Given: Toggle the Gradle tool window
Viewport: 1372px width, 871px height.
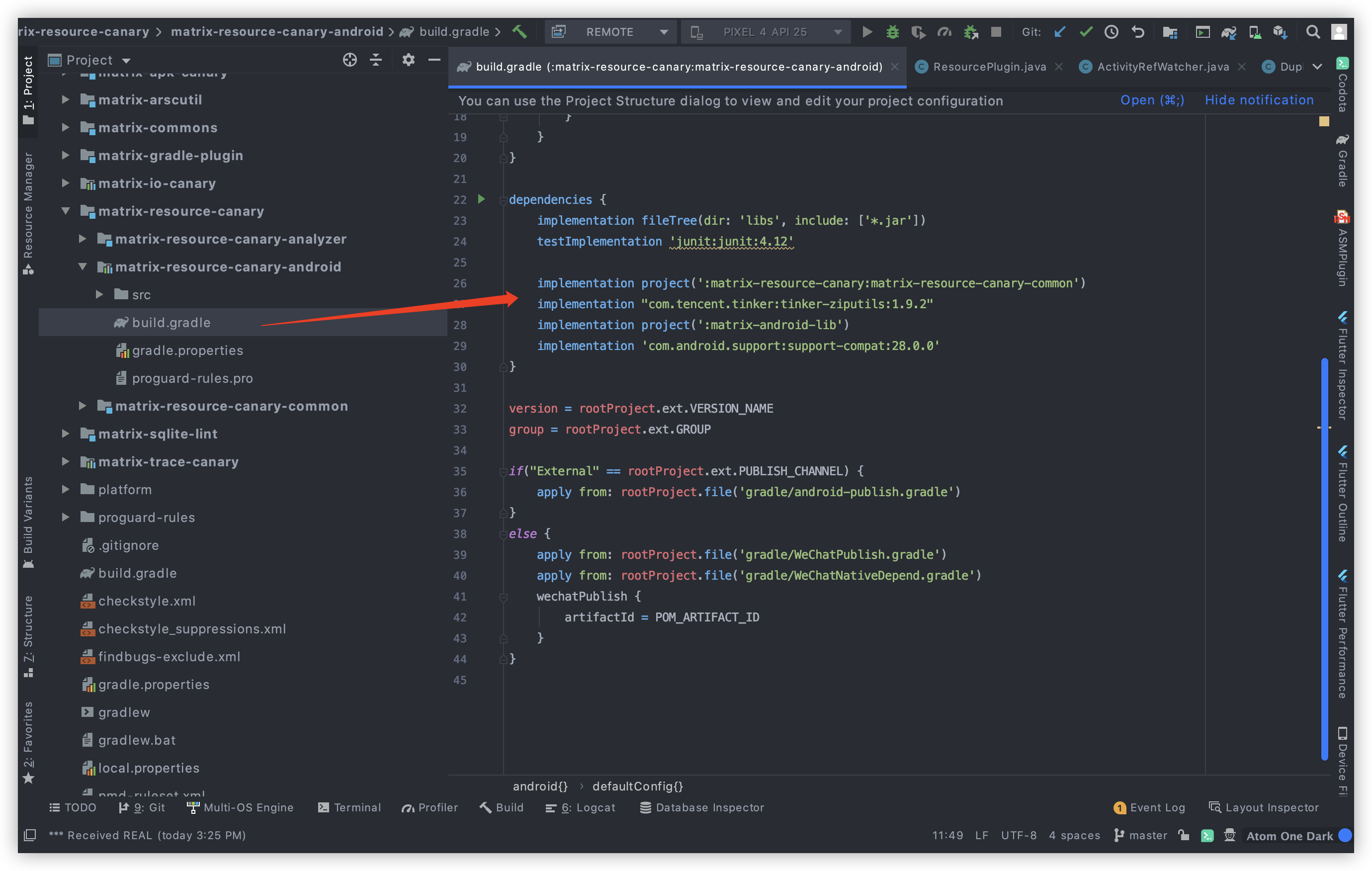Looking at the screenshot, I should point(1342,161).
